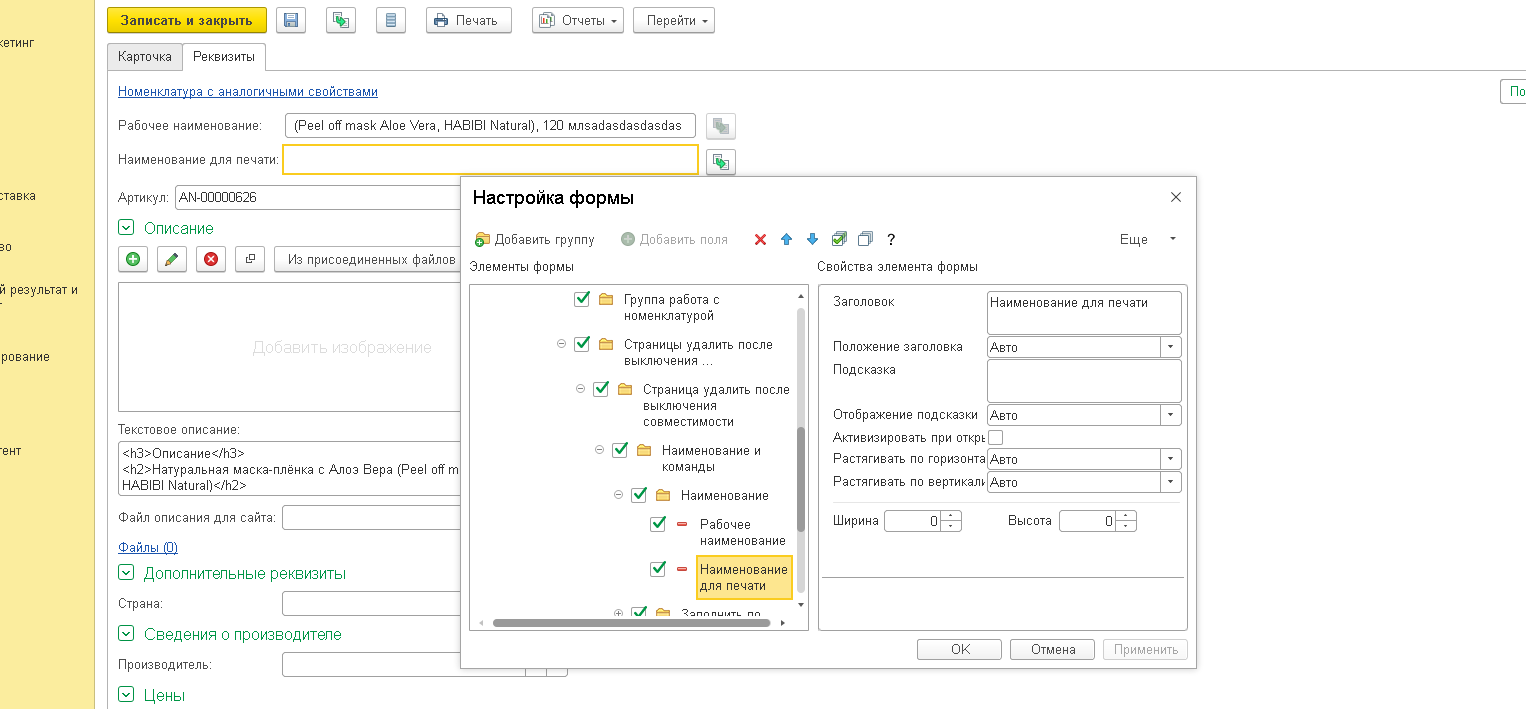Image resolution: width=1526 pixels, height=709 pixels.
Task: Click the uncheck all elements icon
Action: (x=865, y=239)
